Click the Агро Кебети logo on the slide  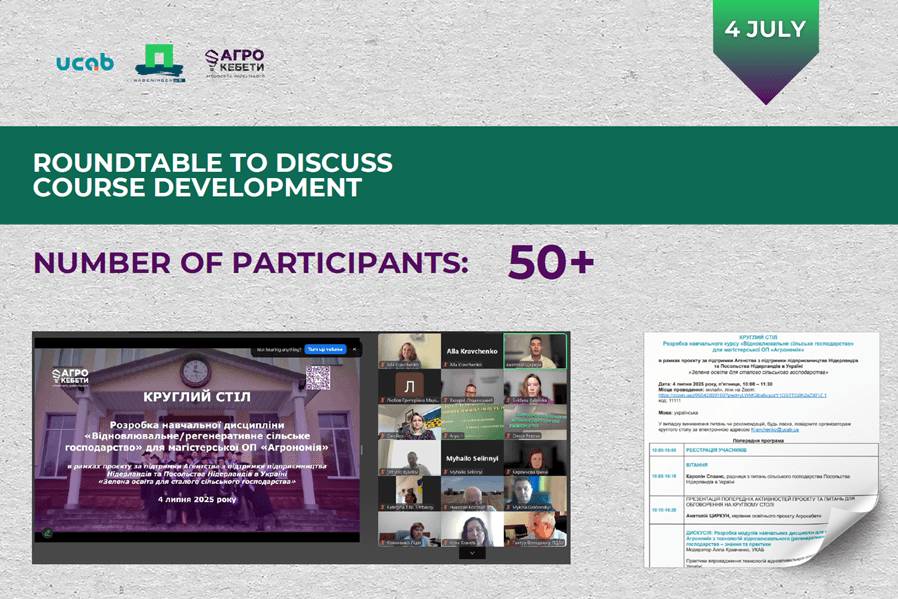tap(70, 377)
